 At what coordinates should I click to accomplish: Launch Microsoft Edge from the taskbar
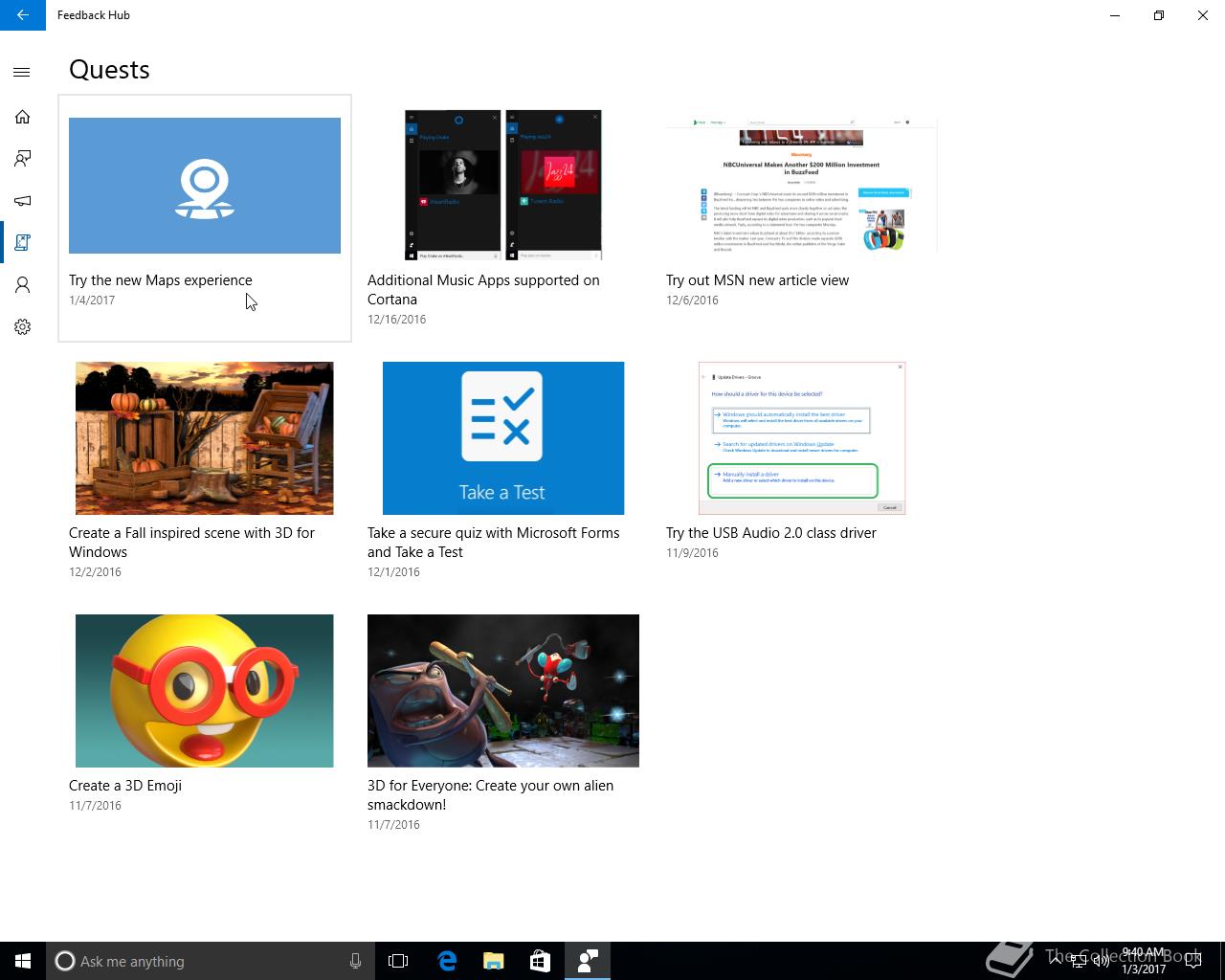pyautogui.click(x=446, y=961)
